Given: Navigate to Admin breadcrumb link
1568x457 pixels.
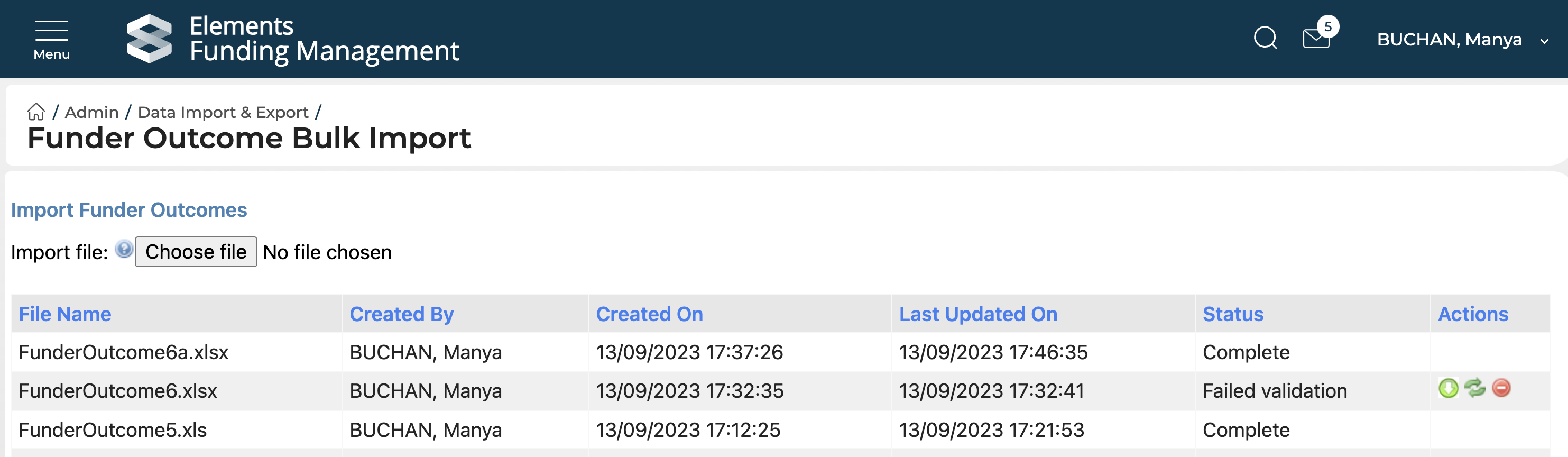Looking at the screenshot, I should click(x=92, y=112).
